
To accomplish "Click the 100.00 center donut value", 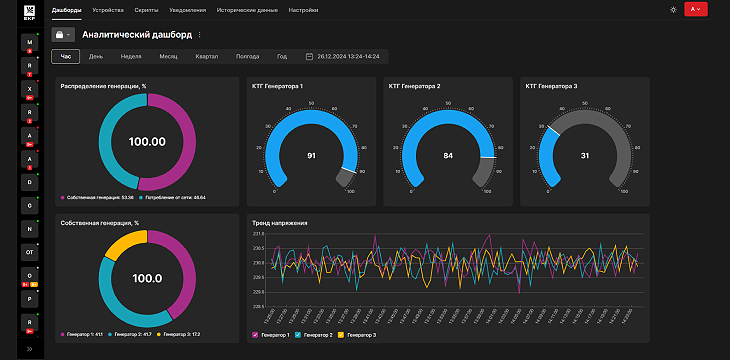I will [x=147, y=142].
